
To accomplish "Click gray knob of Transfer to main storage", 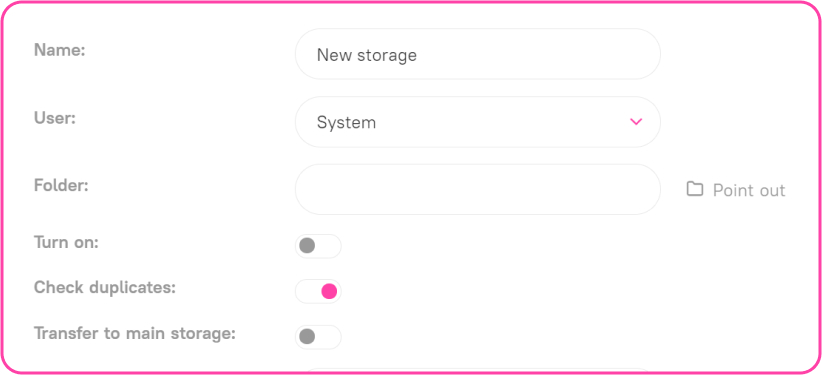I will [307, 336].
